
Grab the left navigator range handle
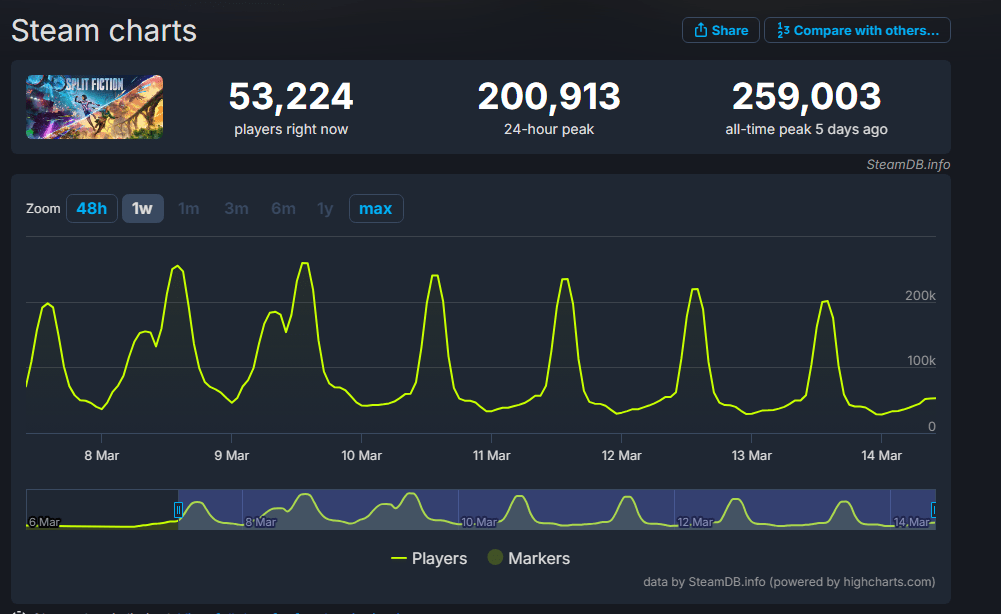(178, 509)
